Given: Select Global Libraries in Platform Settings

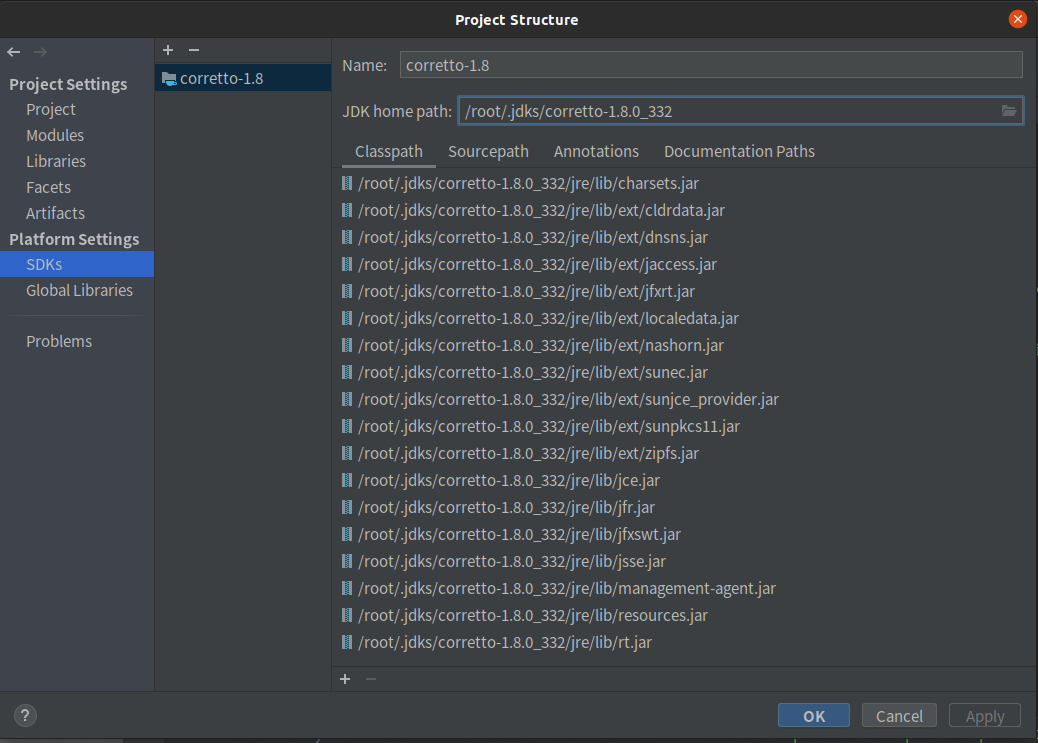Looking at the screenshot, I should point(79,290).
